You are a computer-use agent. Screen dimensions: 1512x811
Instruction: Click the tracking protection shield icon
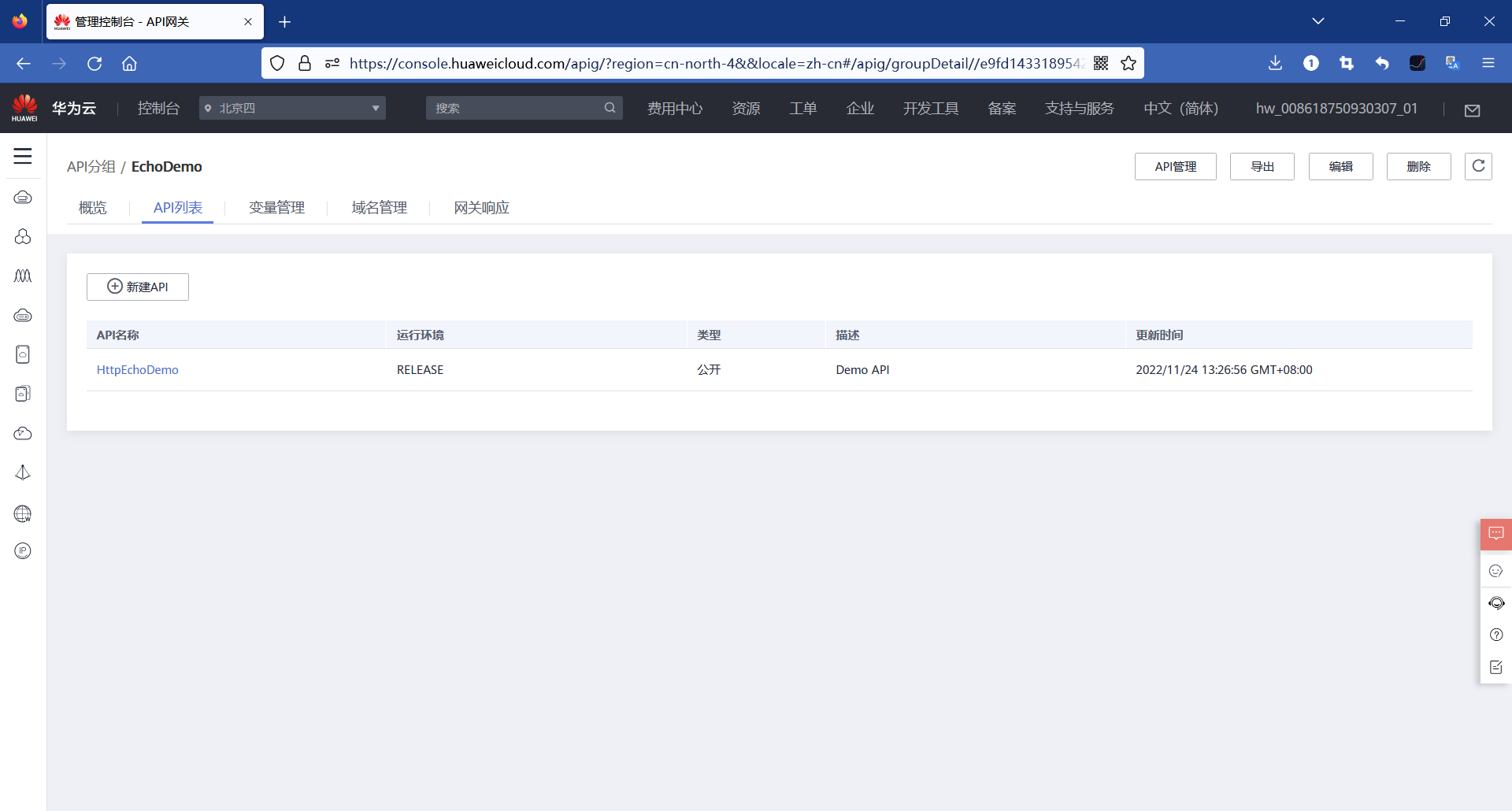277,63
